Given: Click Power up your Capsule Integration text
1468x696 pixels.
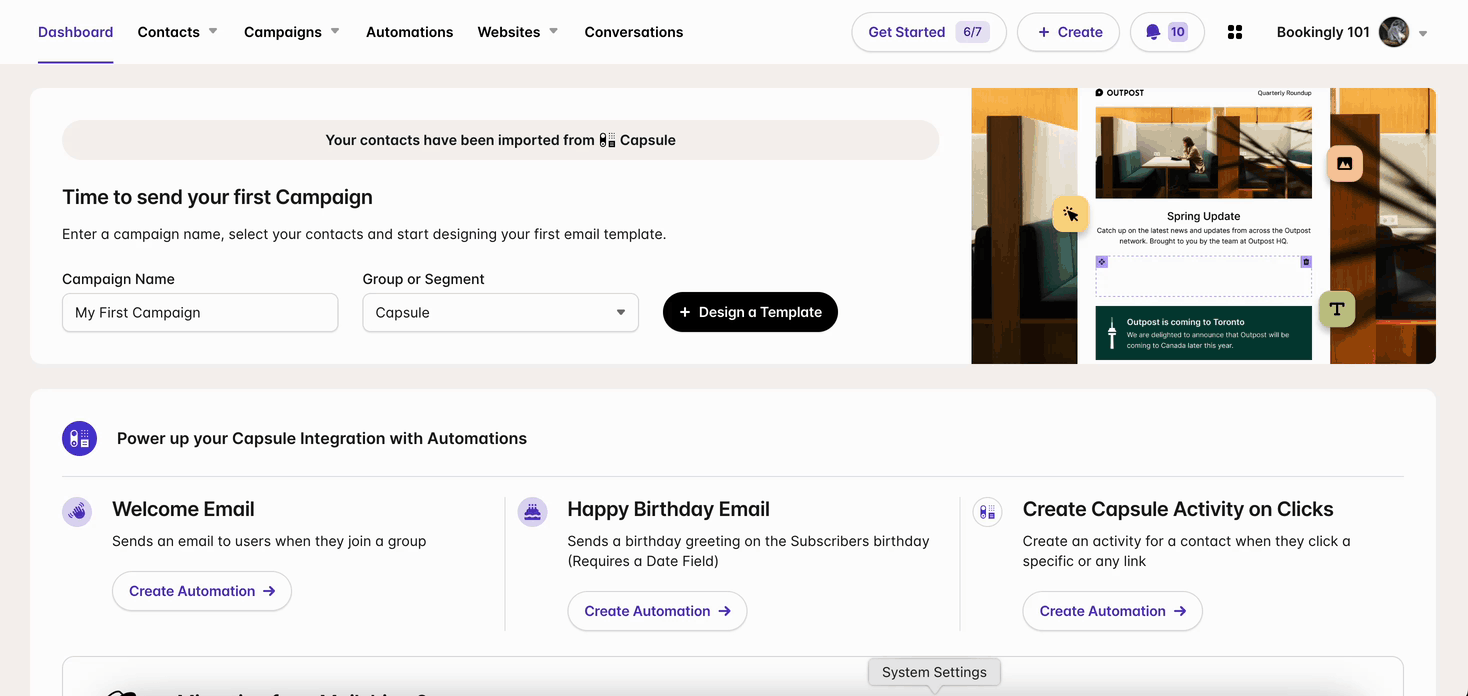Looking at the screenshot, I should (x=322, y=438).
